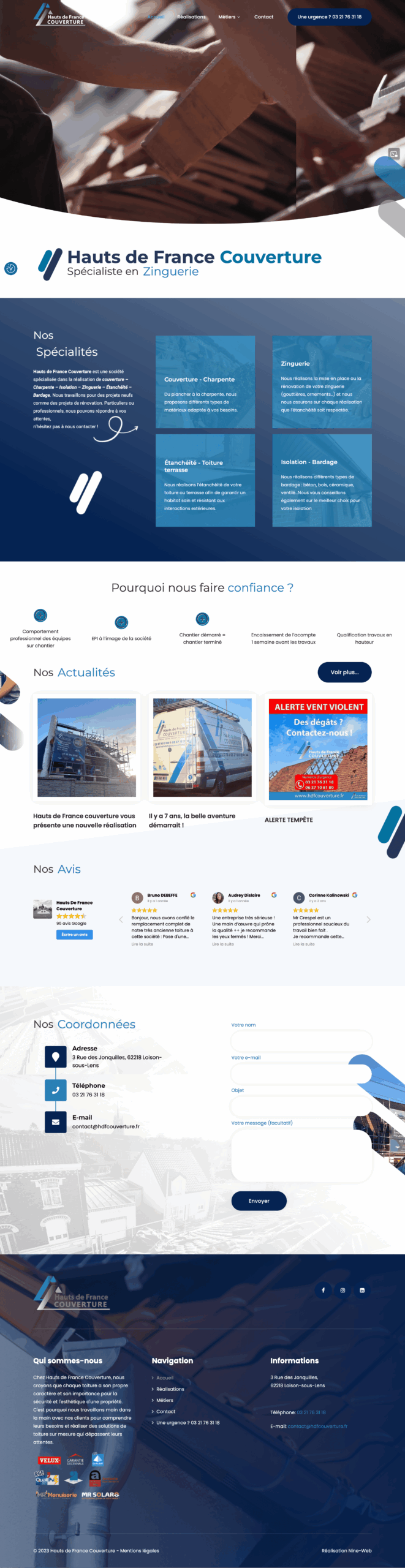This screenshot has height=1568, width=405.
Task: Click the plus icon above EPI à l'image
Action: click(x=121, y=622)
